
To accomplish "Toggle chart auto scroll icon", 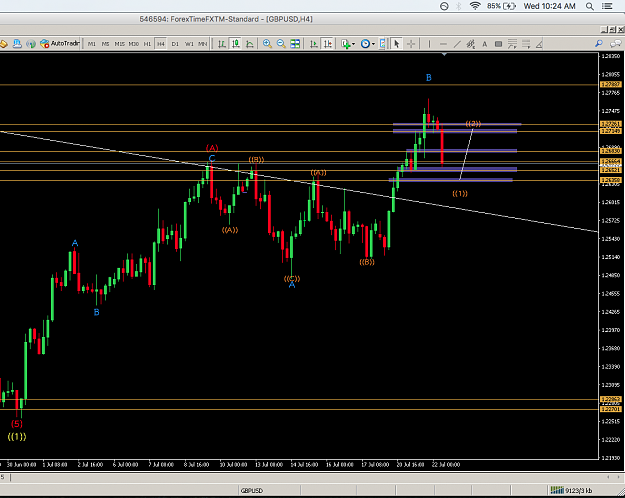I will coord(314,44).
